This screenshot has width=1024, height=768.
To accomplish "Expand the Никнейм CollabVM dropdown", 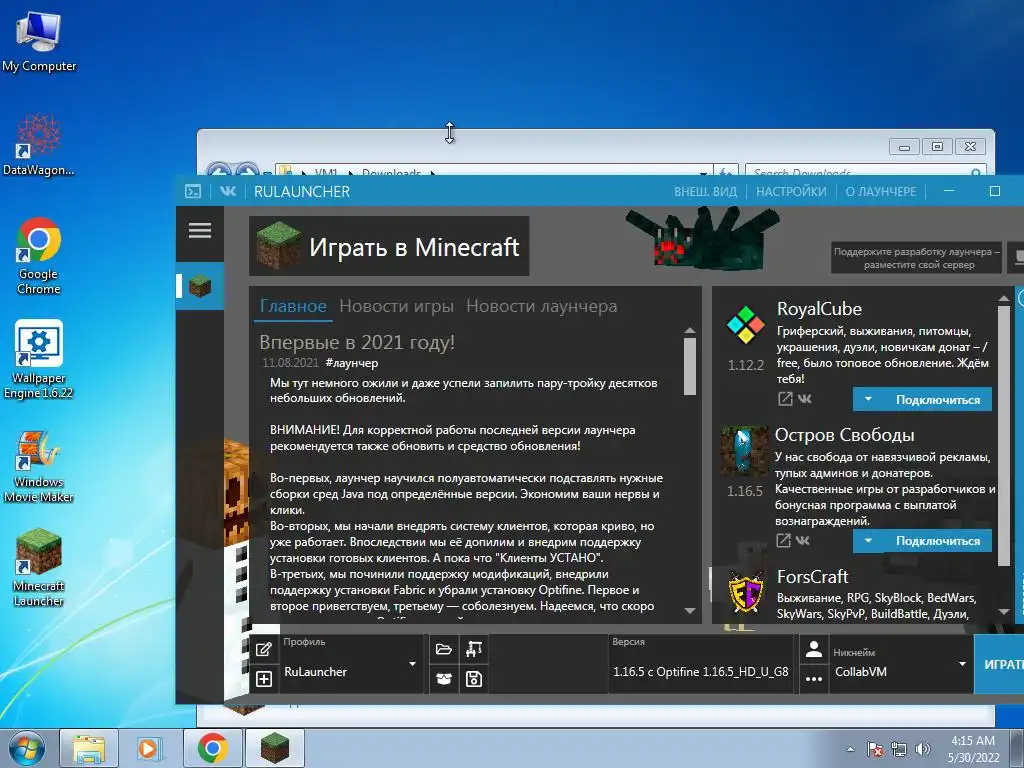I will click(x=962, y=664).
